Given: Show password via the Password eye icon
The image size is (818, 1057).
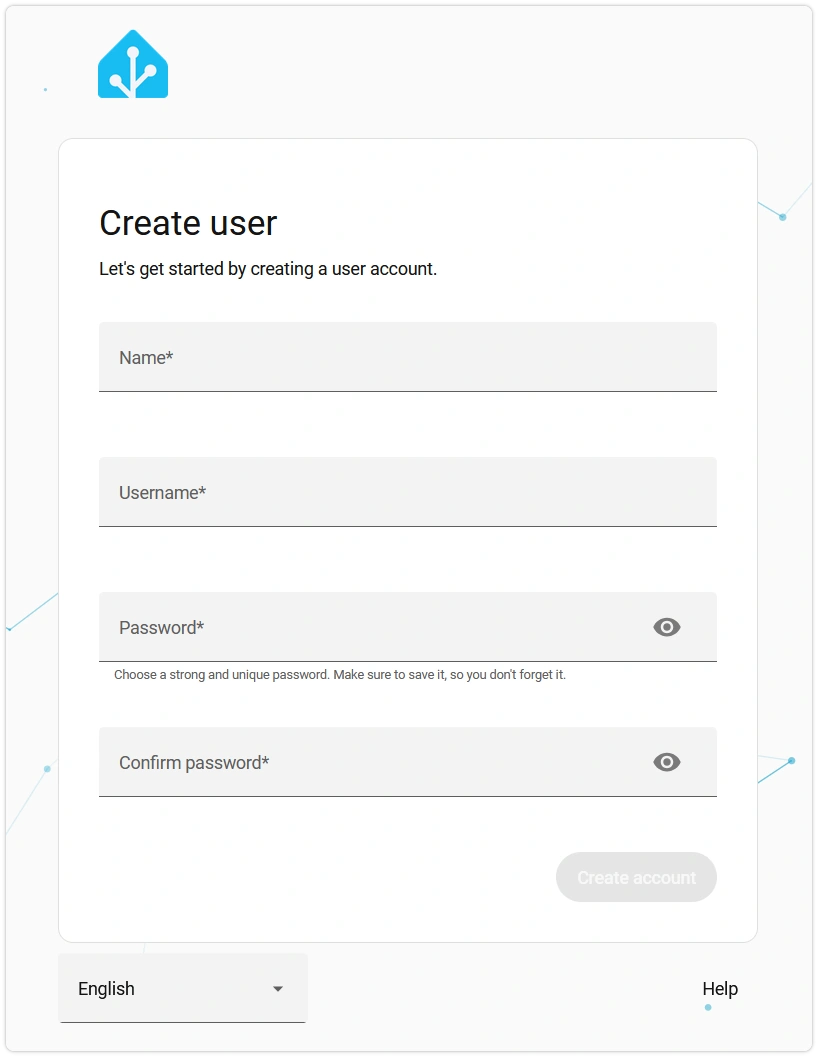Looking at the screenshot, I should pos(666,627).
